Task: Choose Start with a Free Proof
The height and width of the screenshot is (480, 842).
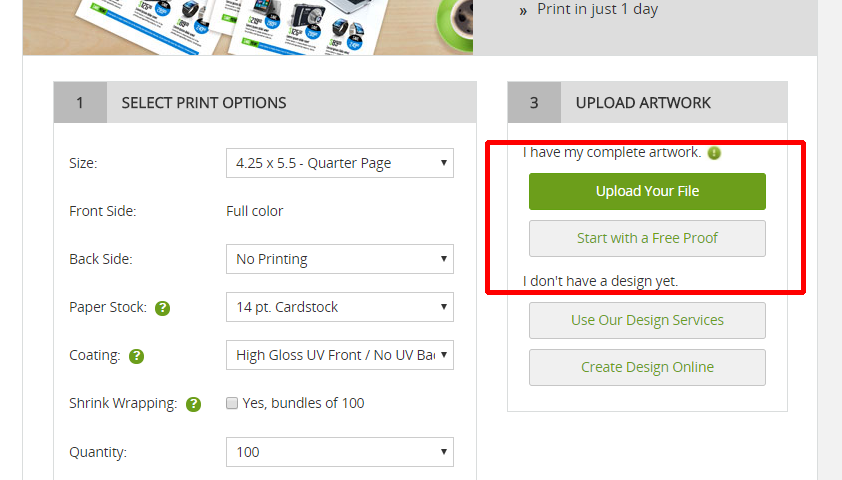Action: point(647,239)
